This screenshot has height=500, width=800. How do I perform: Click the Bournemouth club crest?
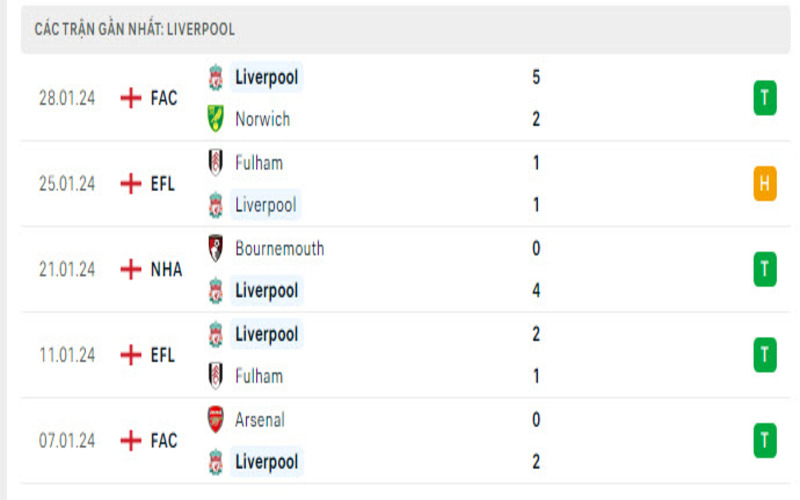[215, 248]
